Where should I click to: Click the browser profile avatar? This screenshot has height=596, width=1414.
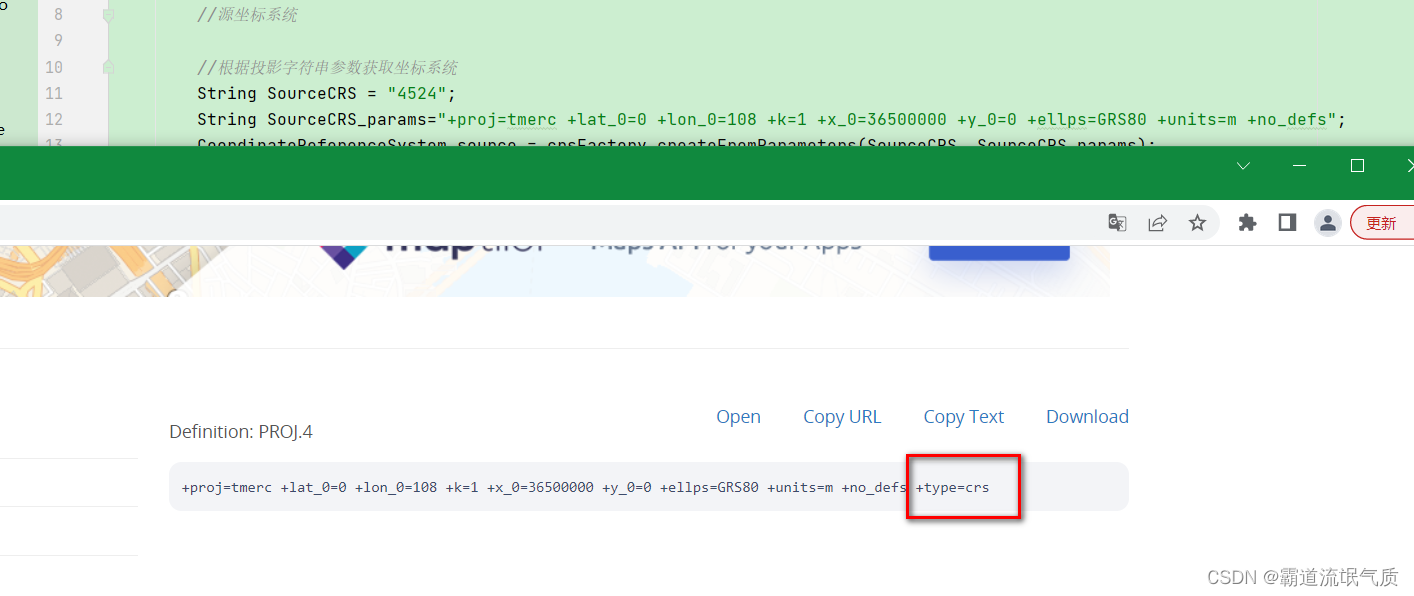click(x=1327, y=222)
